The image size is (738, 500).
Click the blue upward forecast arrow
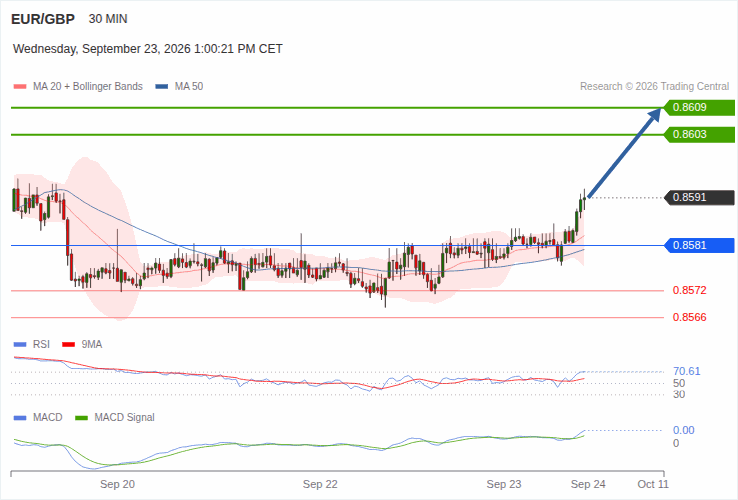click(624, 153)
